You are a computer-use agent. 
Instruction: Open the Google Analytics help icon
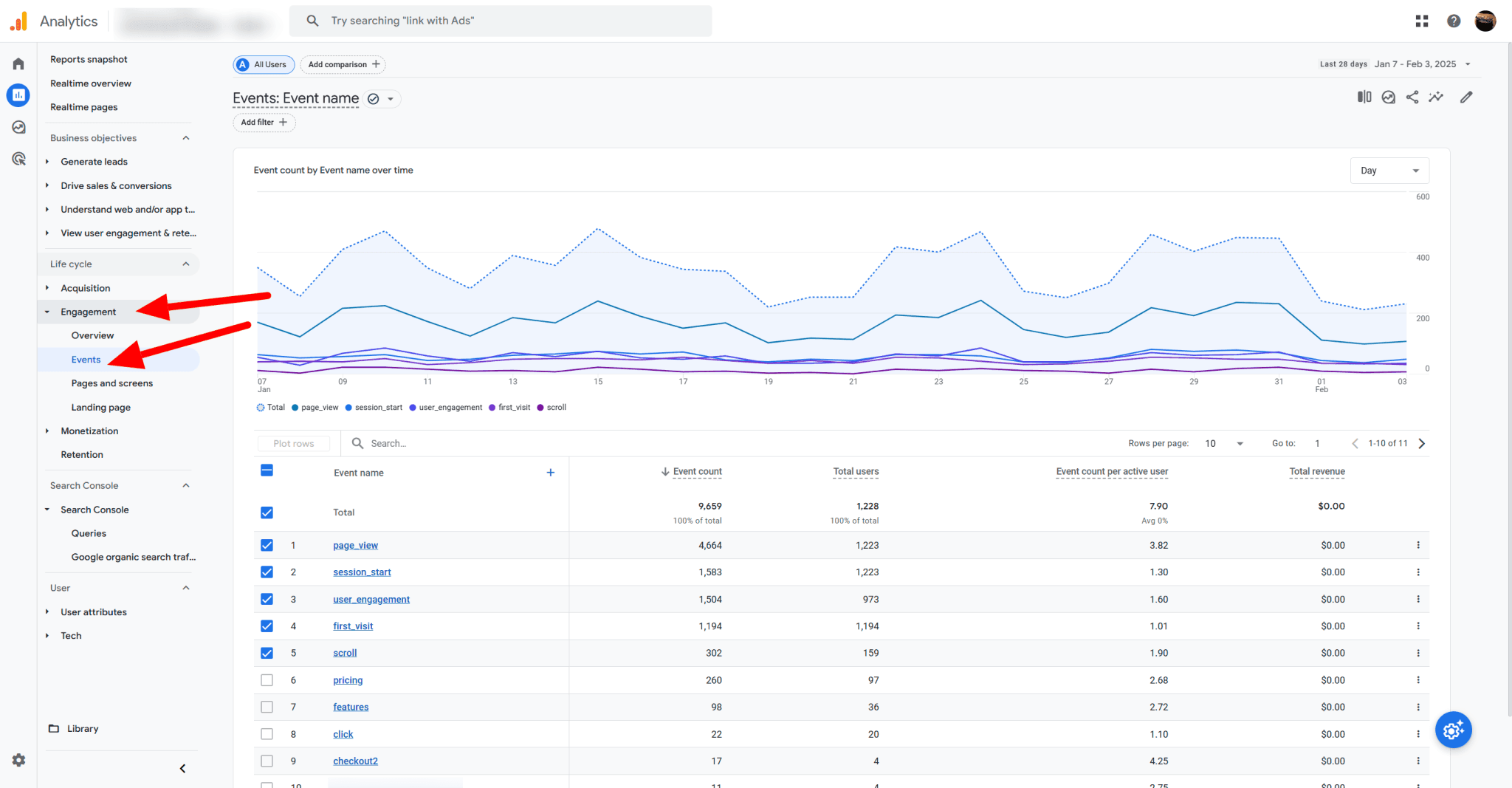click(1454, 21)
